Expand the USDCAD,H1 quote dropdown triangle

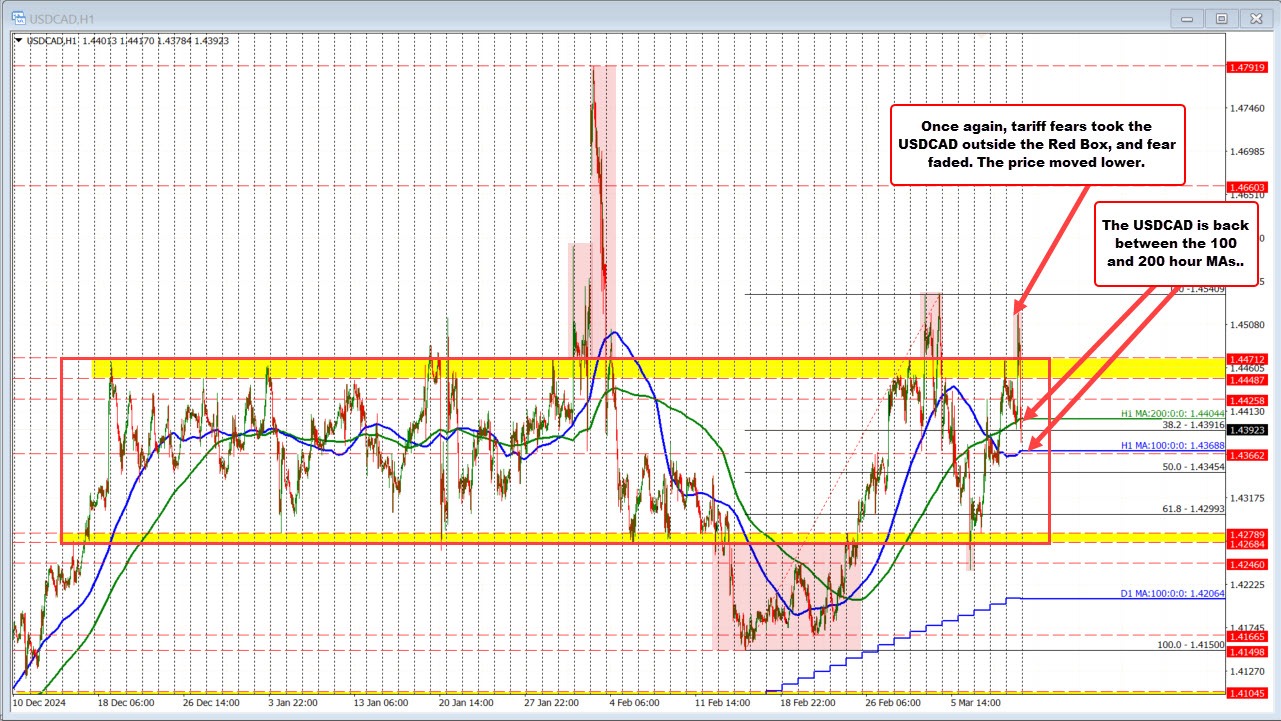(x=17, y=41)
